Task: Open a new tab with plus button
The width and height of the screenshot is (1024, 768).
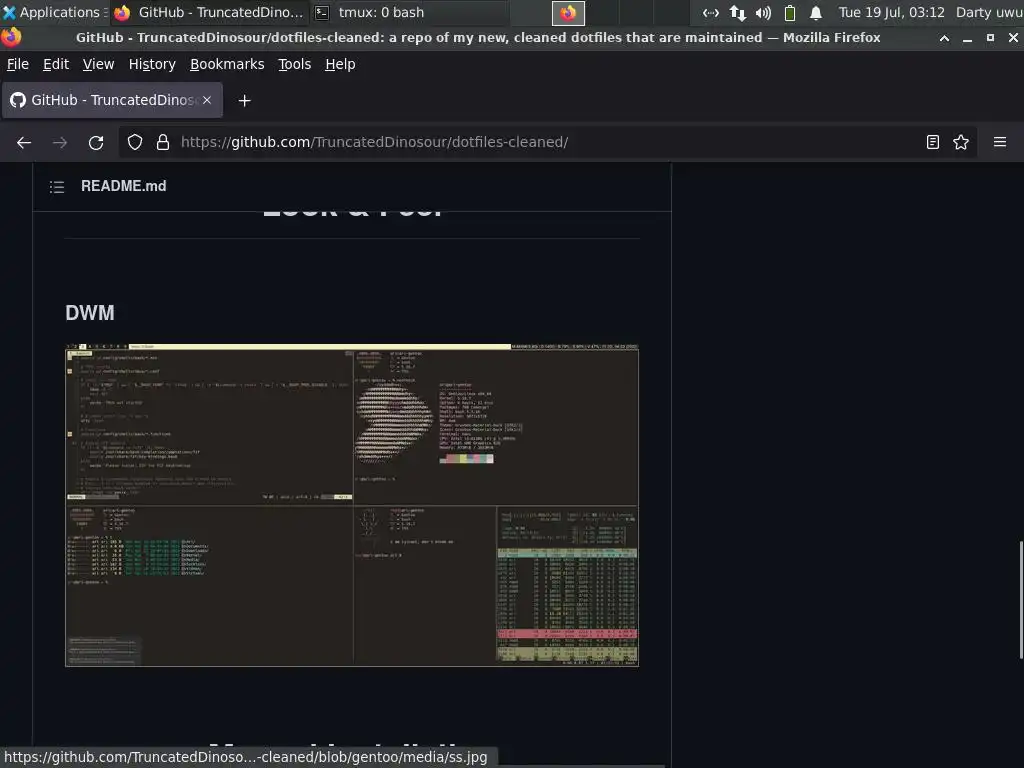Action: point(244,101)
